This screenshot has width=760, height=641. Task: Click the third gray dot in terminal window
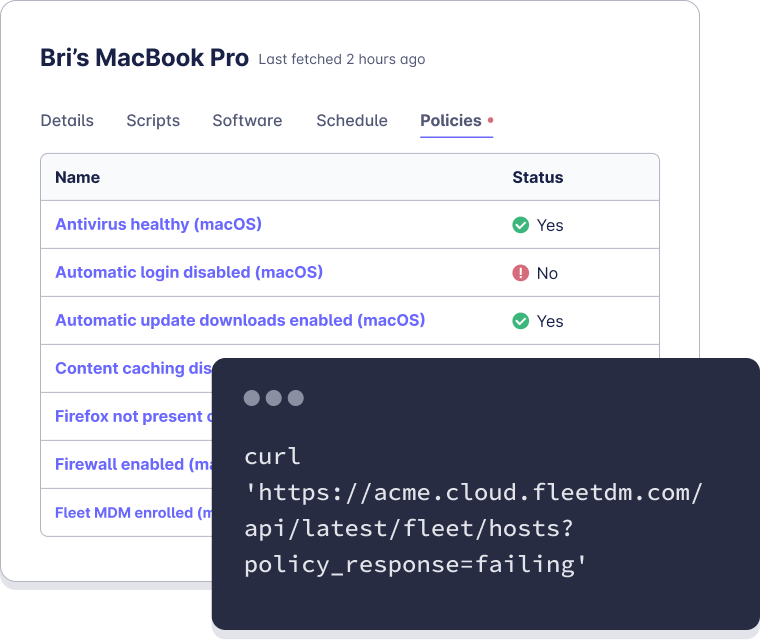[296, 398]
